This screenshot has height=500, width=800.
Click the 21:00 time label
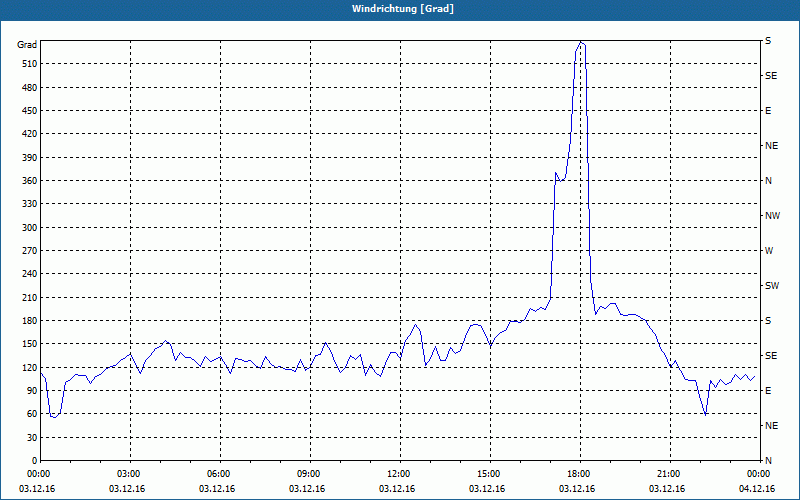670,474
